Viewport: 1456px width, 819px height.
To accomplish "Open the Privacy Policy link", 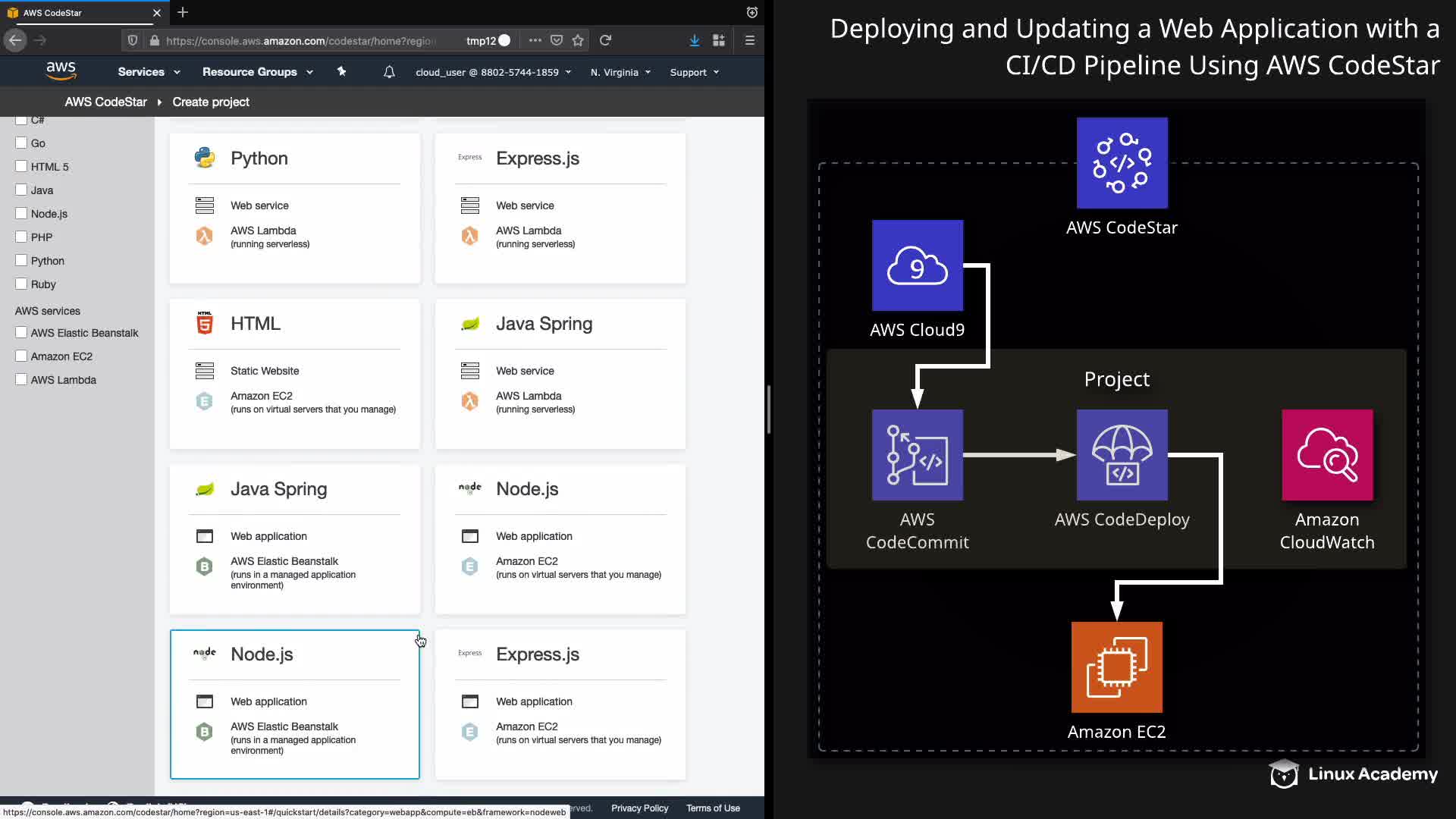I will (x=639, y=808).
